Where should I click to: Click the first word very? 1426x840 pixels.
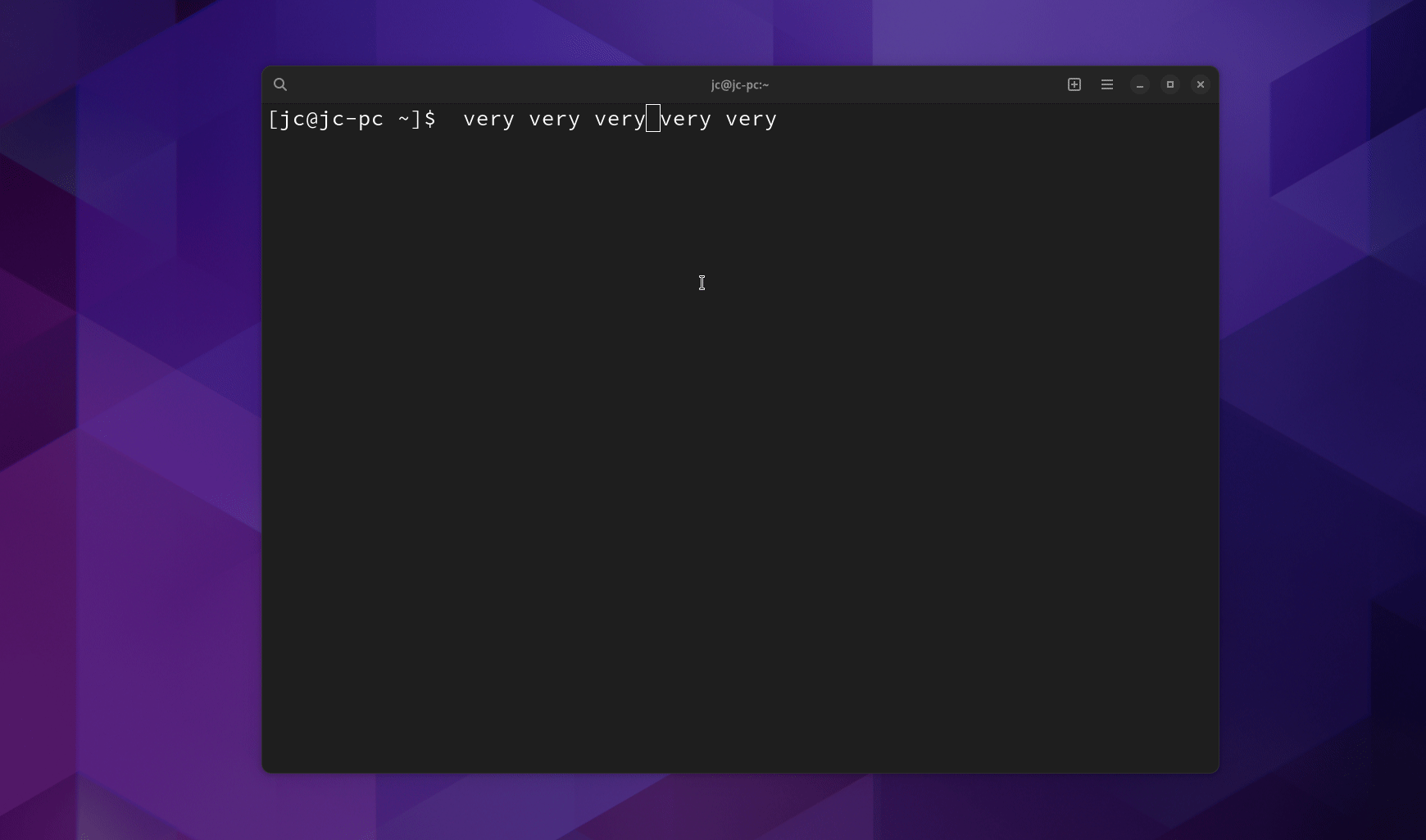coord(489,120)
